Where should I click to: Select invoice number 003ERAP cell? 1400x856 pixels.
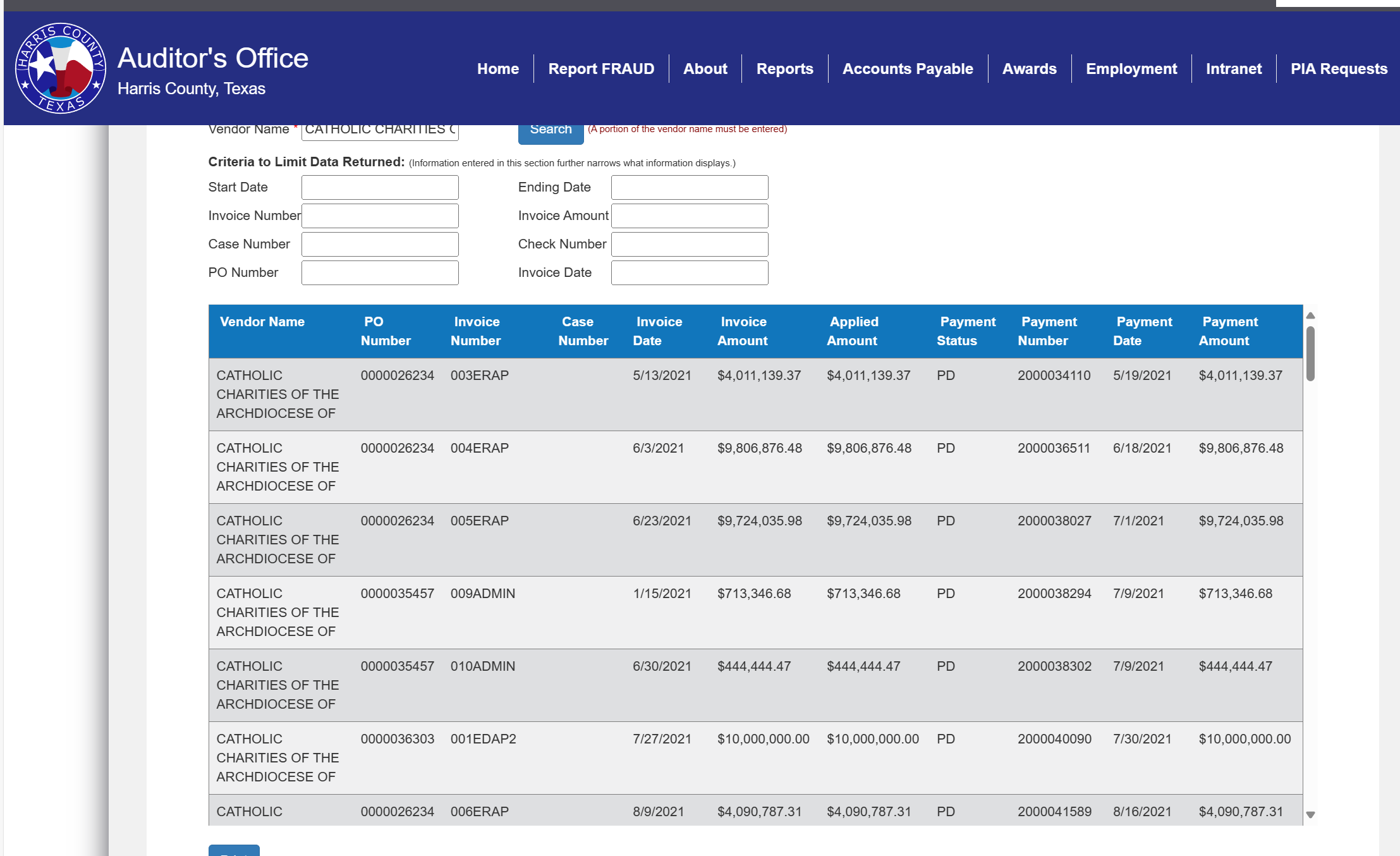[480, 376]
